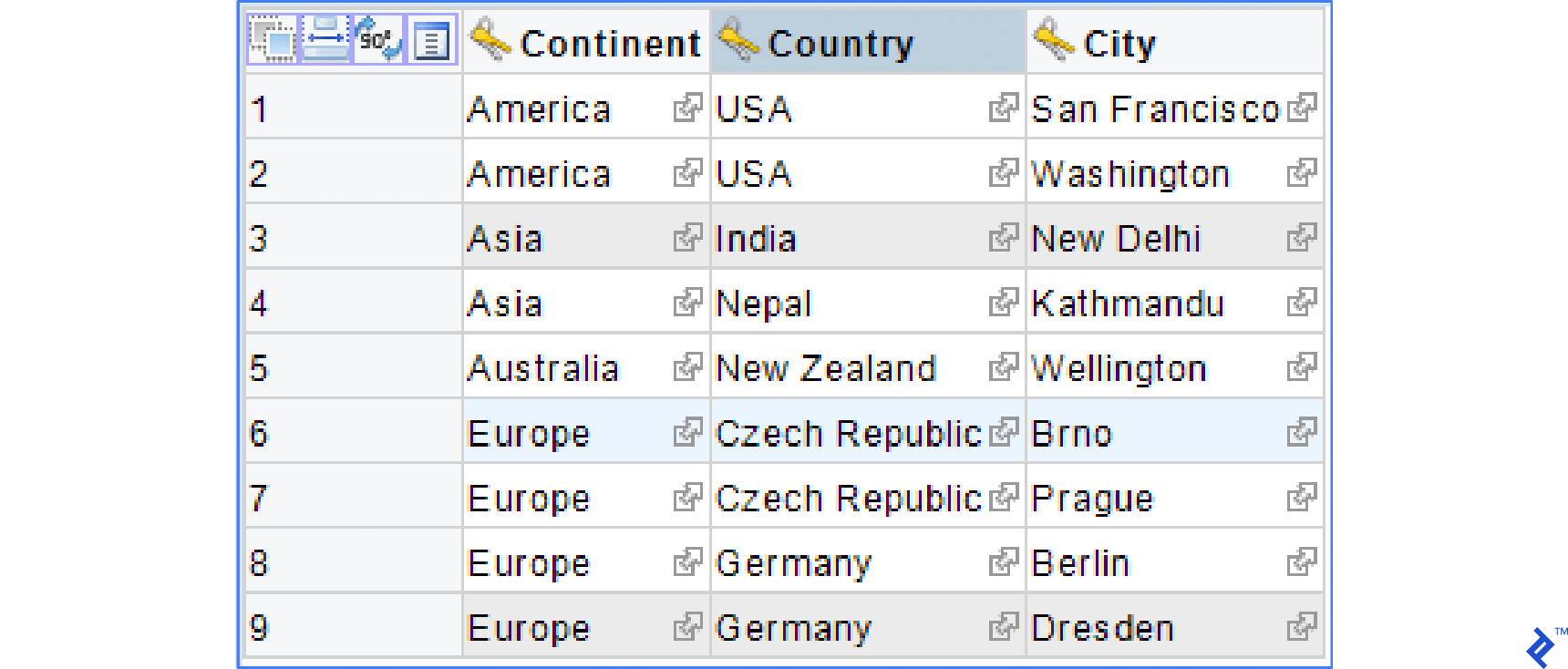Click the link icon next to New Zealand
The width and height of the screenshot is (1568, 669).
1004,366
